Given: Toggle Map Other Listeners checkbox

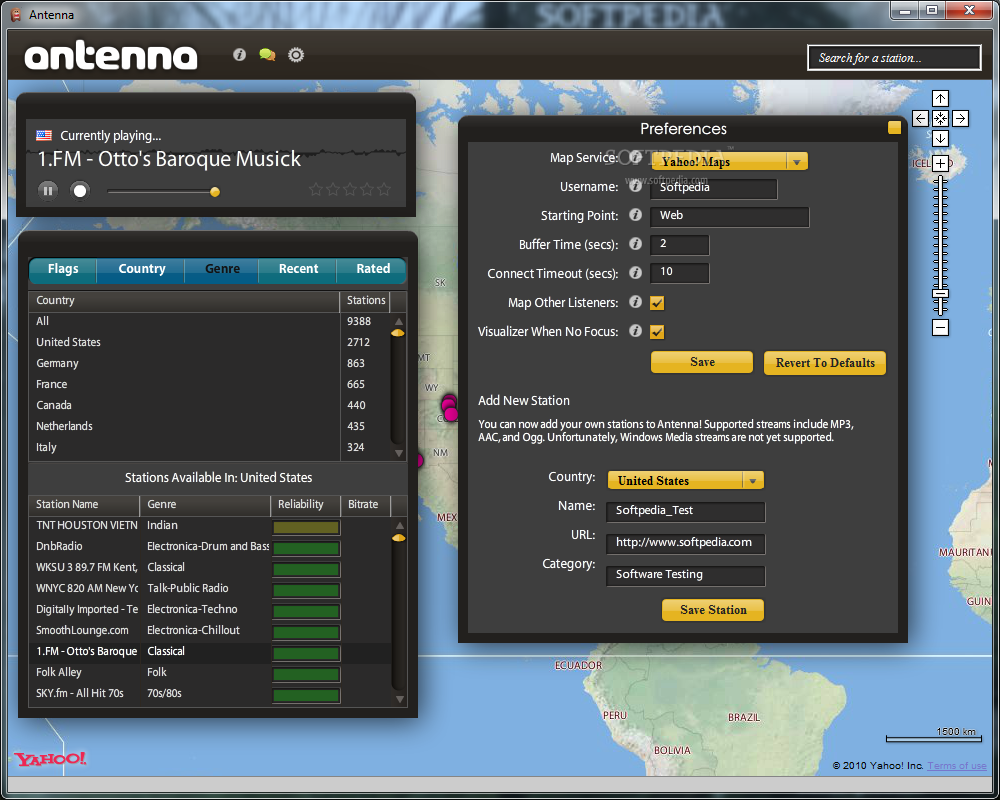Looking at the screenshot, I should click(657, 303).
